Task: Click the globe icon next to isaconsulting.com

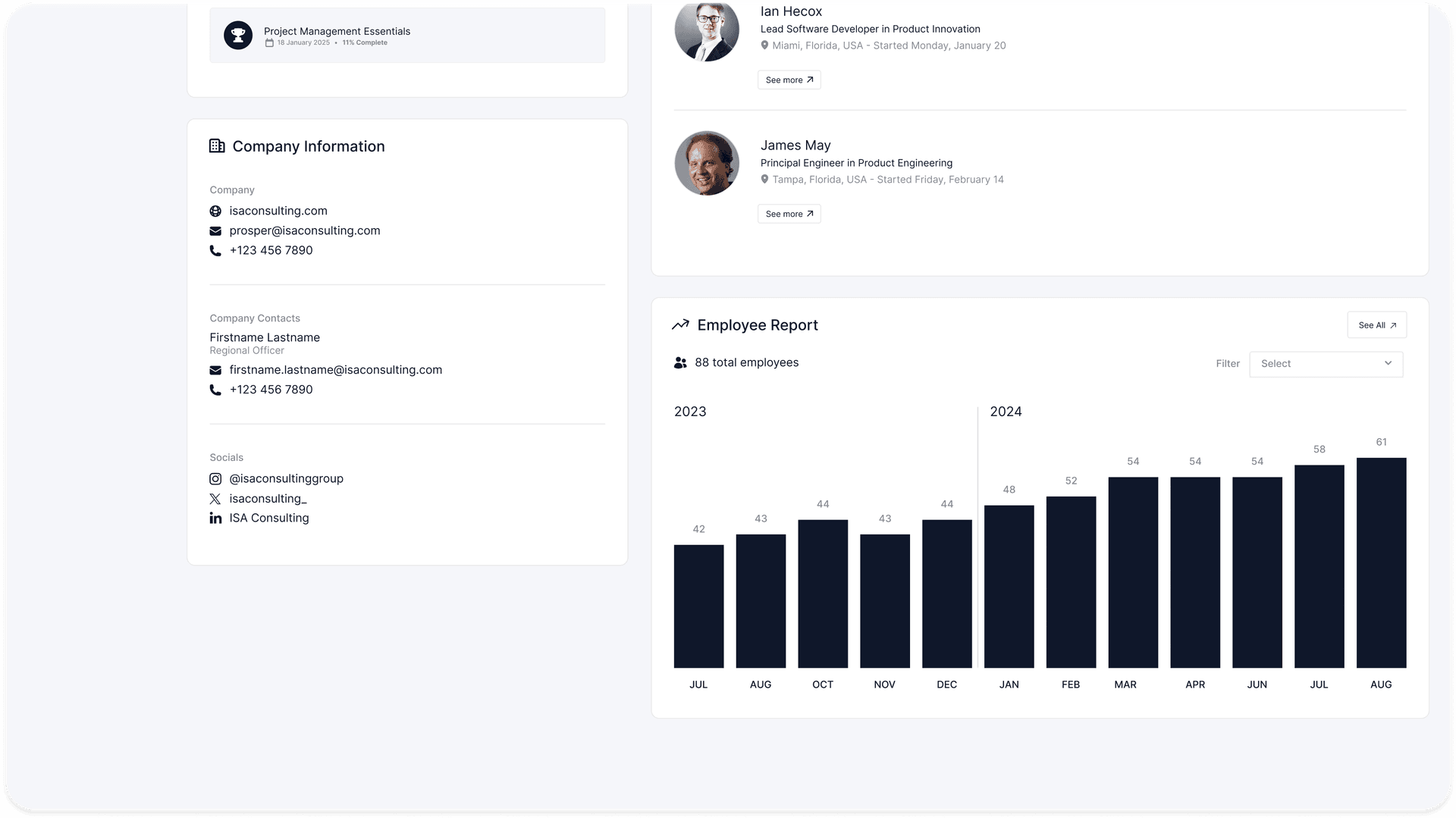Action: [x=215, y=211]
